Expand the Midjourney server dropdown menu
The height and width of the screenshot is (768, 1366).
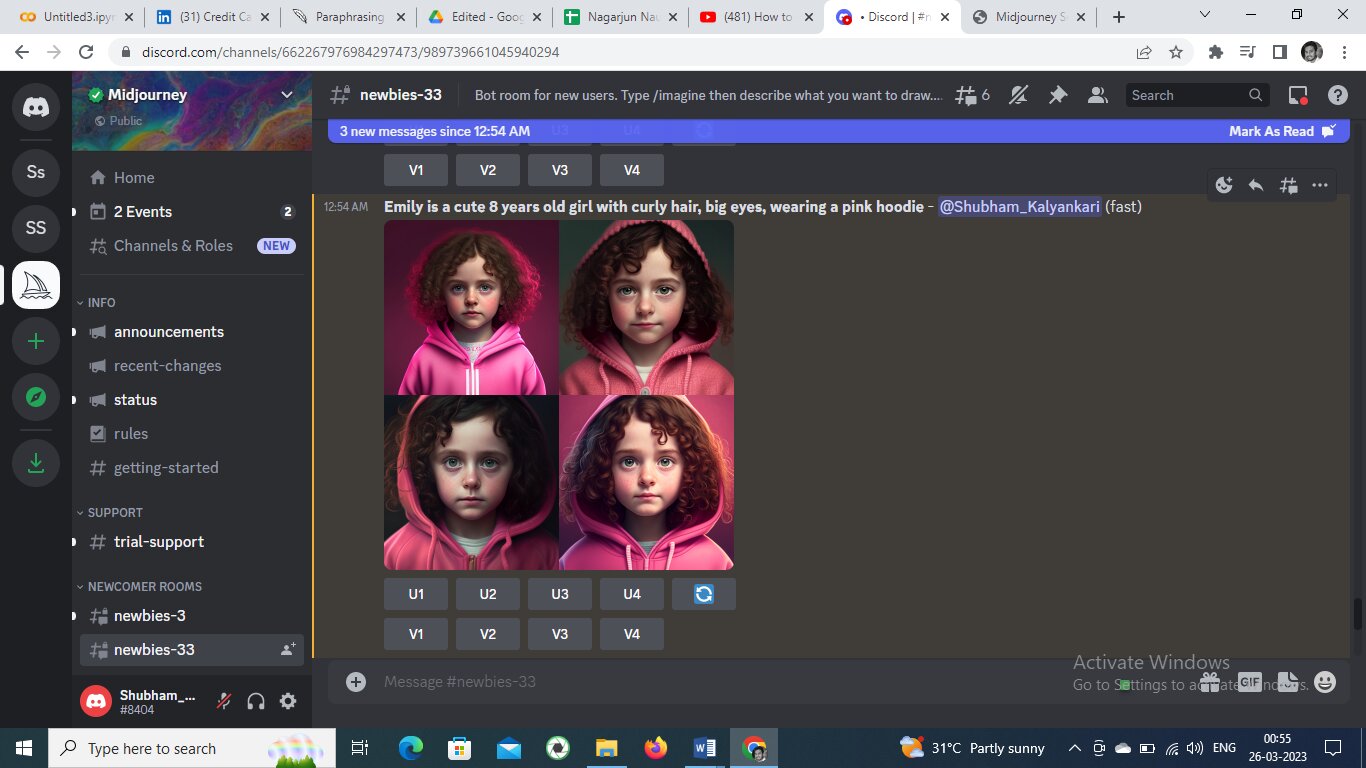coord(287,95)
